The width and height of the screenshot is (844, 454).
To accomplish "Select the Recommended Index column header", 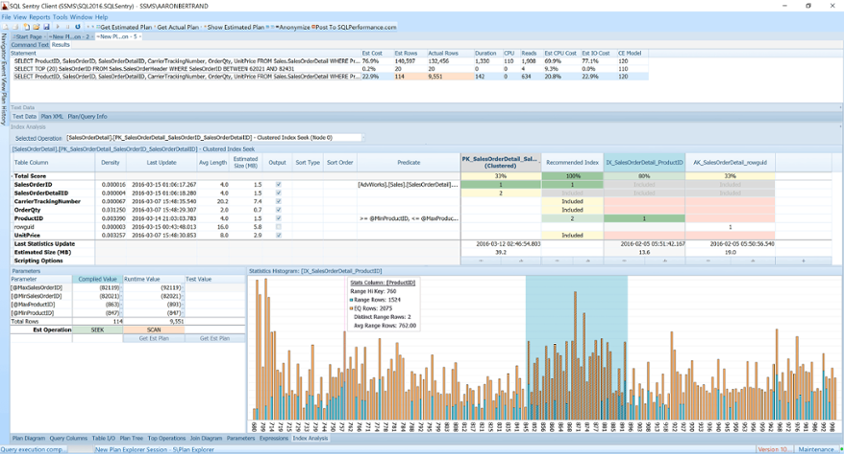I will pyautogui.click(x=572, y=162).
